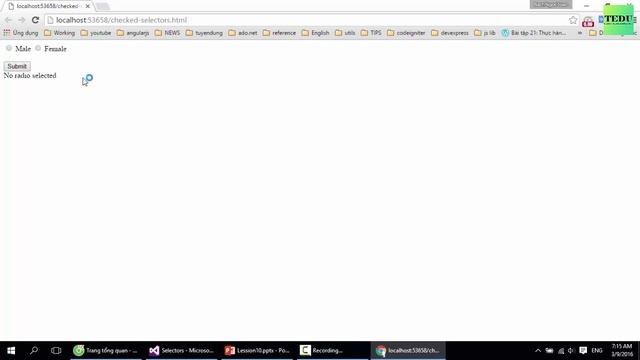
Task: Click the 'No radio selected' message text
Action: (30, 76)
